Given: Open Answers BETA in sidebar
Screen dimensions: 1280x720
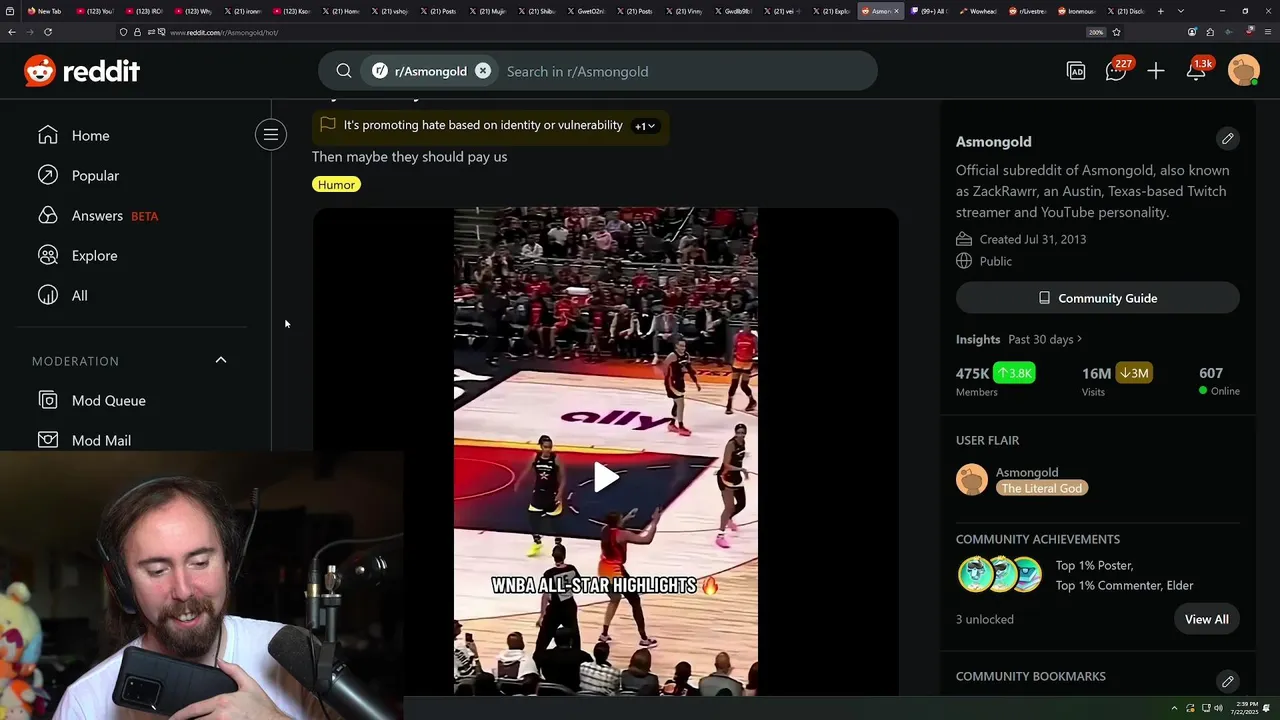Looking at the screenshot, I should coord(97,215).
